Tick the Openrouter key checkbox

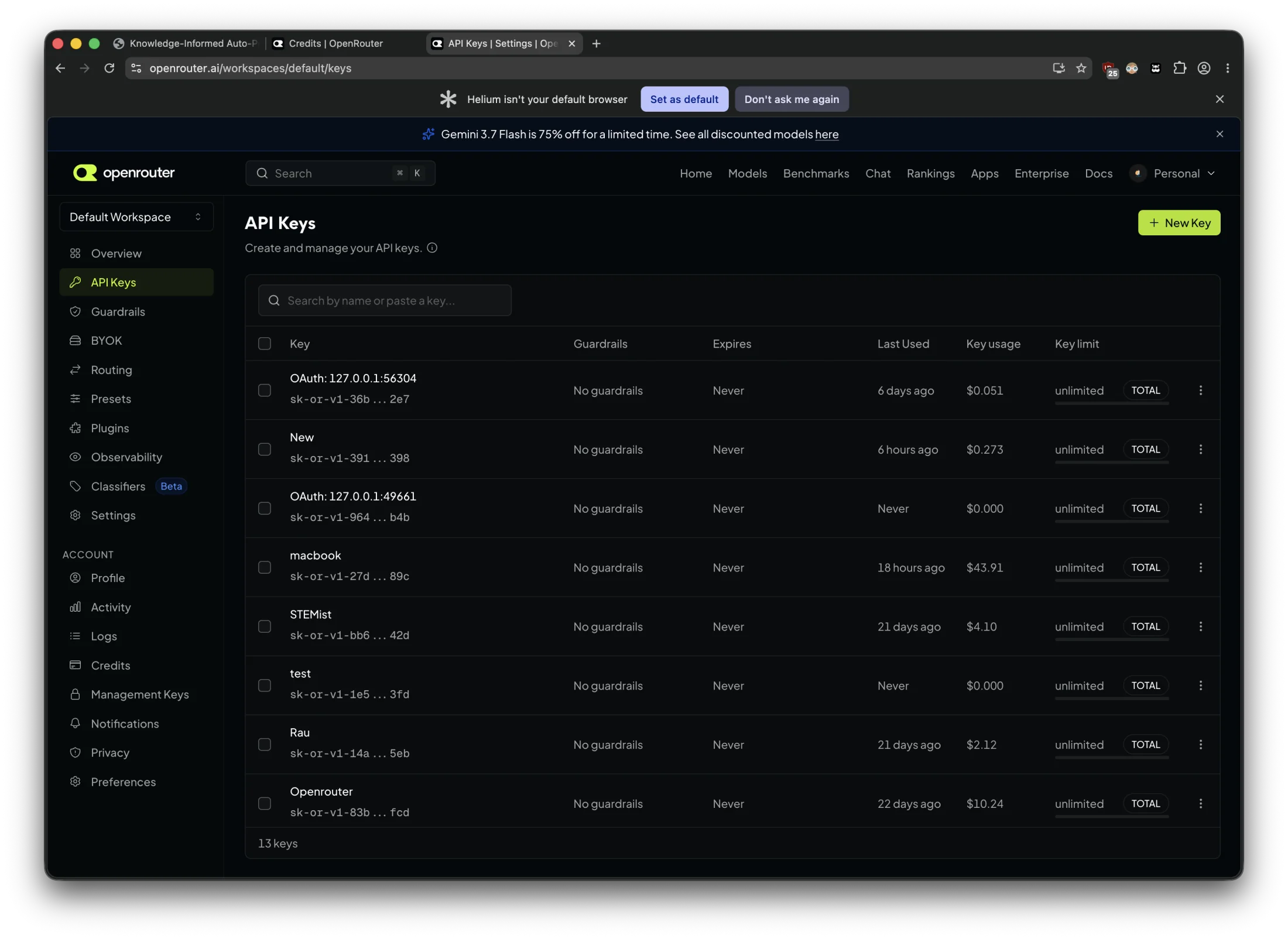265,804
